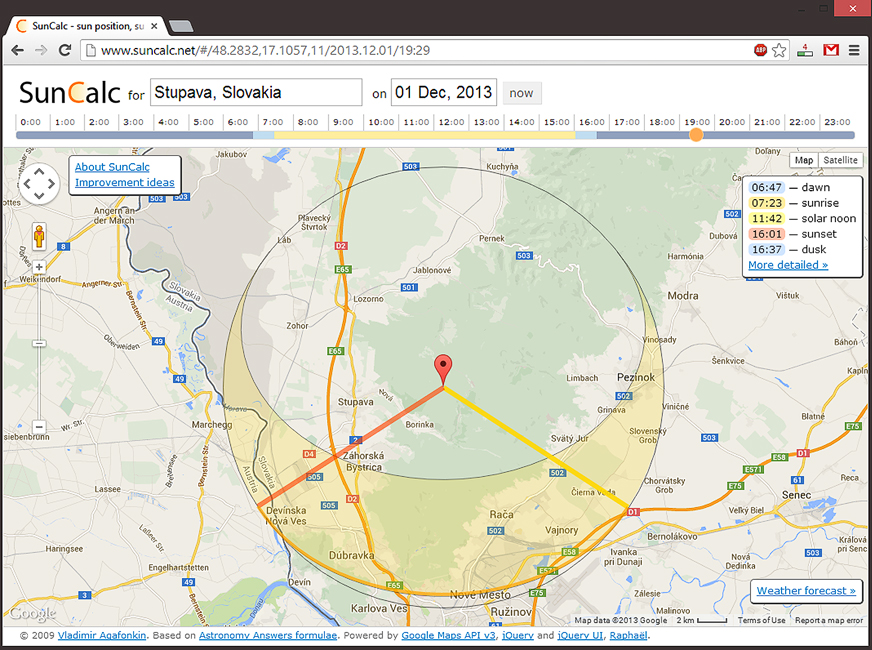Click the Google logo on the map

[33, 613]
